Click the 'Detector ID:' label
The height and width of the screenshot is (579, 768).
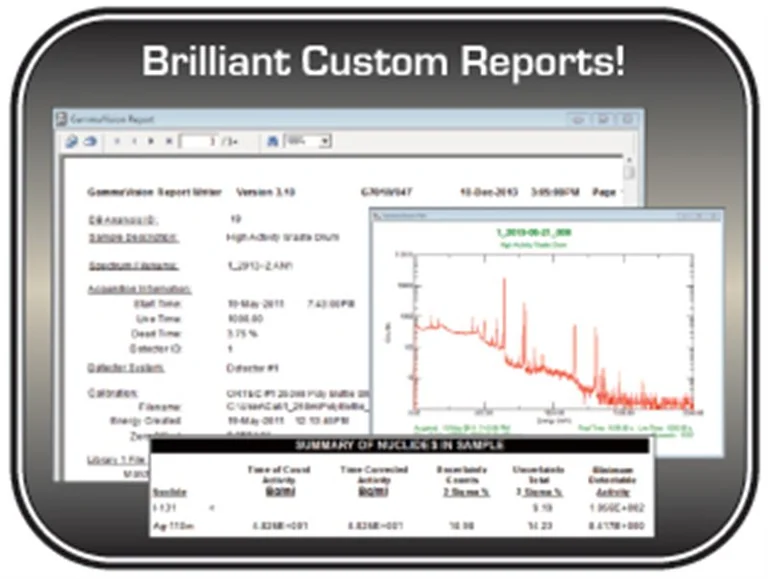pos(155,349)
